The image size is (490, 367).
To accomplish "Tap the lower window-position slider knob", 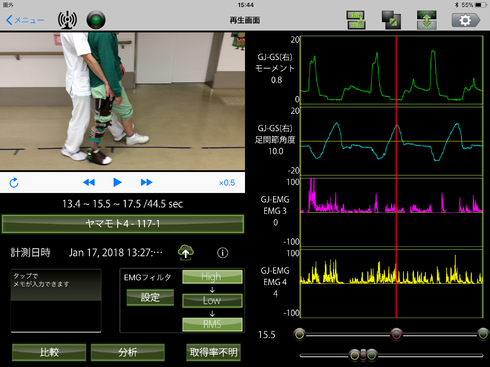I will click(x=363, y=355).
